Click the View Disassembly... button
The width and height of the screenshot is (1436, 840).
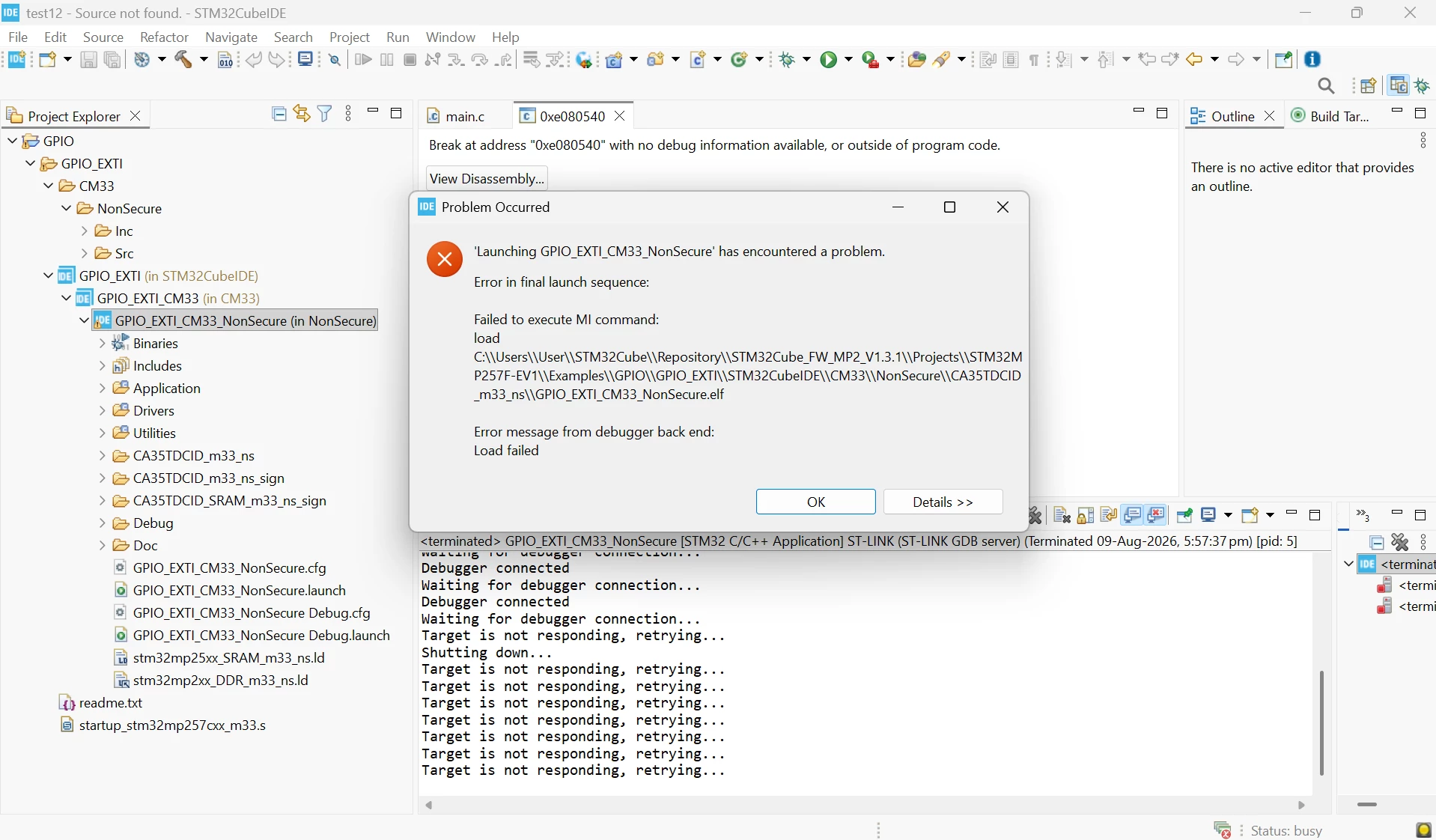(x=487, y=178)
